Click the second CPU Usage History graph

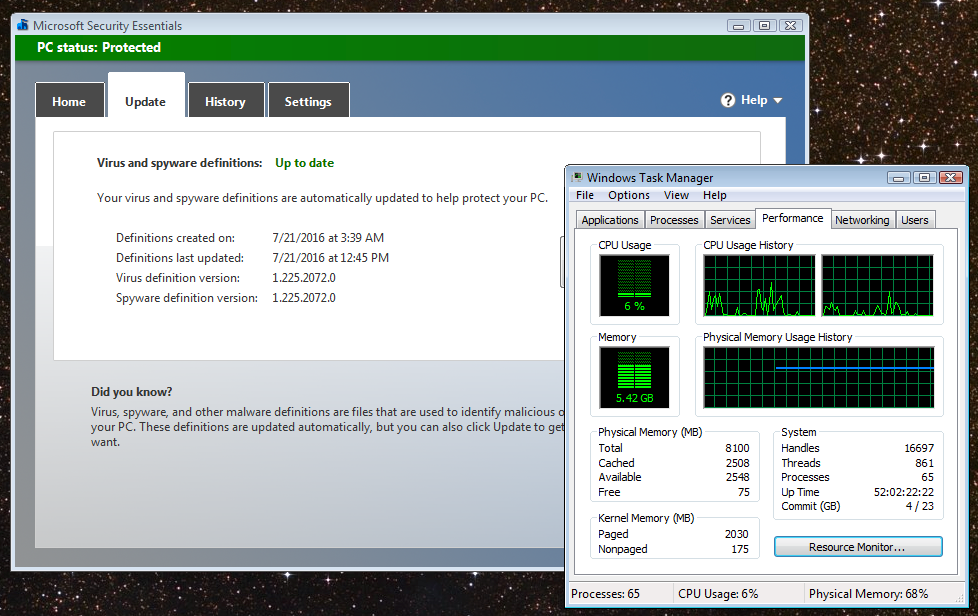pyautogui.click(x=877, y=286)
